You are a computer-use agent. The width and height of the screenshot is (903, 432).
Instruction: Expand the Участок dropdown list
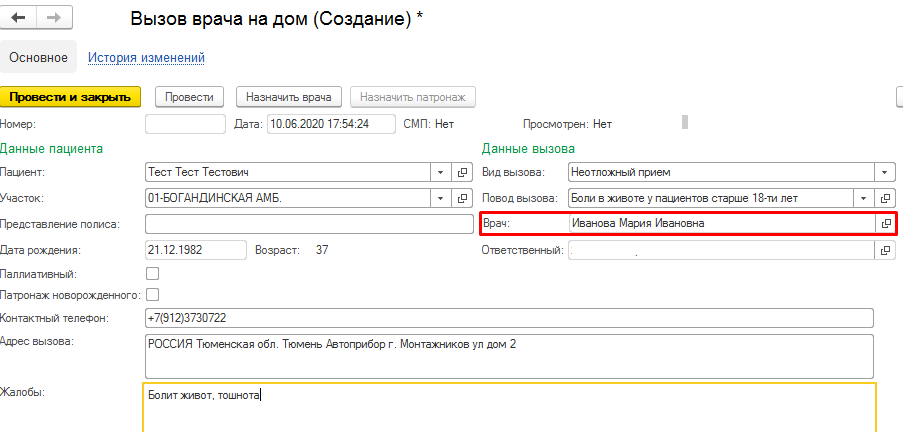(x=442, y=198)
